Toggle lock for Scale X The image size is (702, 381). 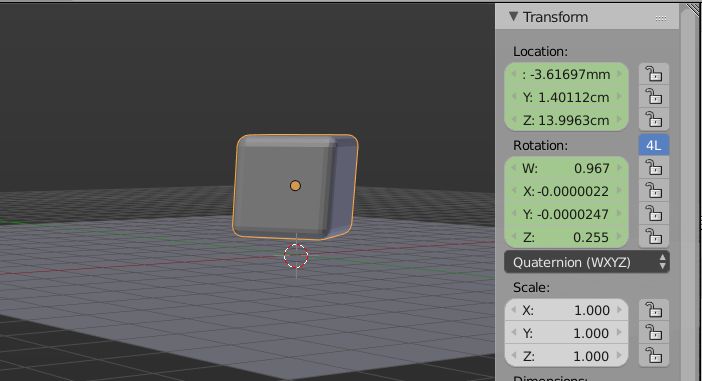coord(654,310)
